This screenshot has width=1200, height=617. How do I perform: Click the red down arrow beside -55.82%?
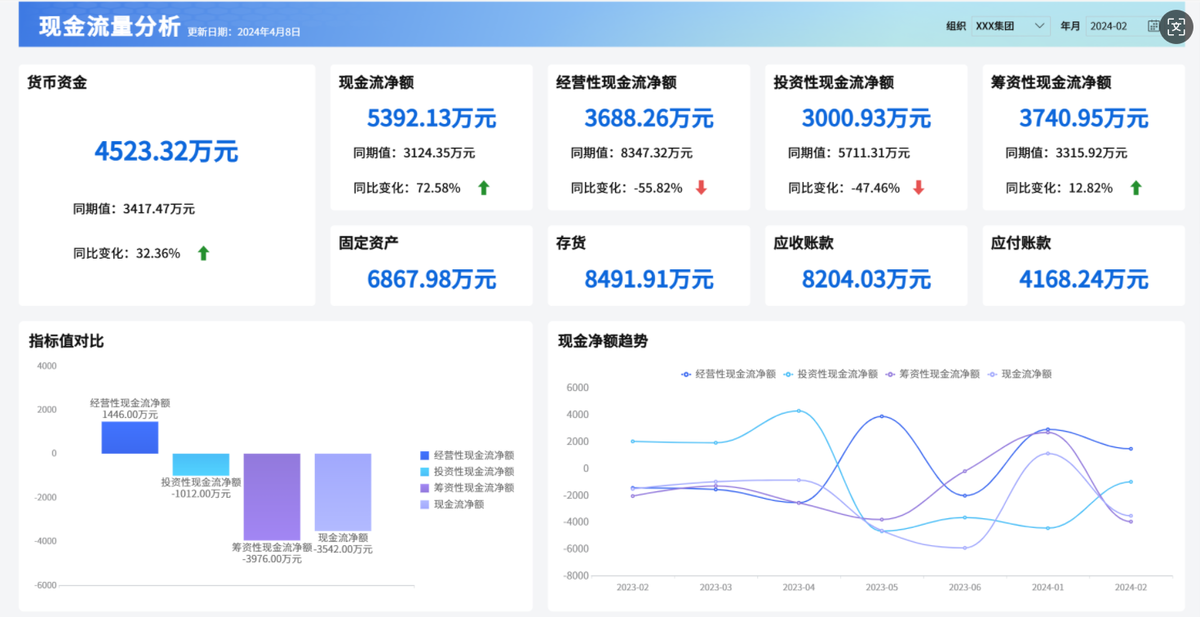701,188
